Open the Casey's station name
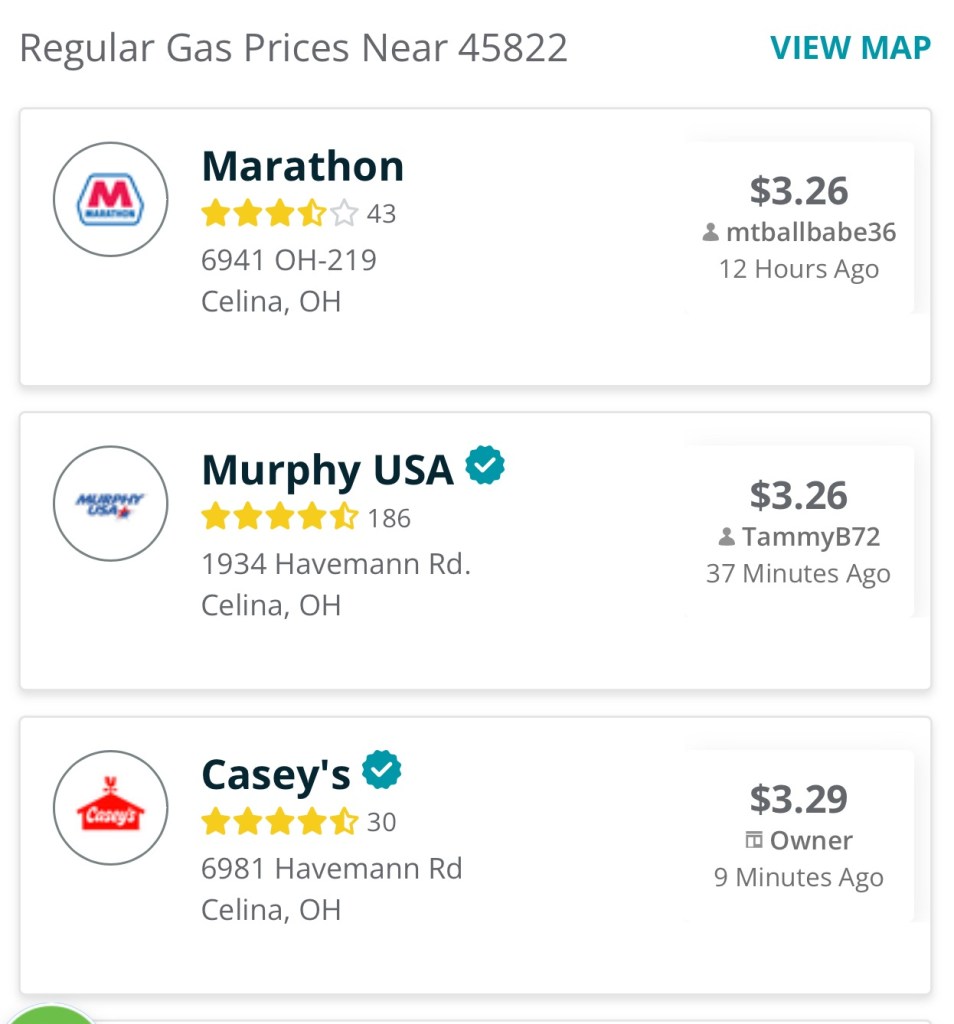The width and height of the screenshot is (954, 1024). click(276, 774)
